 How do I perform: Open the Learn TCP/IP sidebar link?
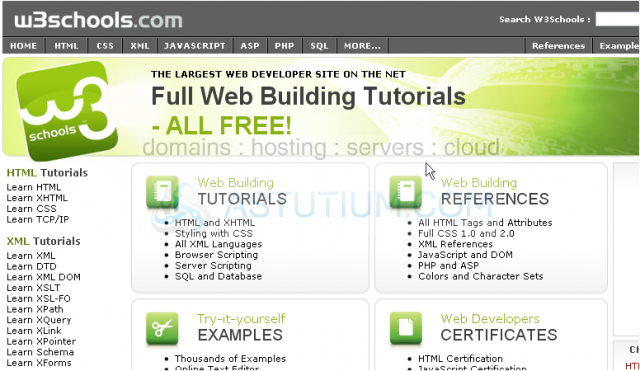click(38, 220)
